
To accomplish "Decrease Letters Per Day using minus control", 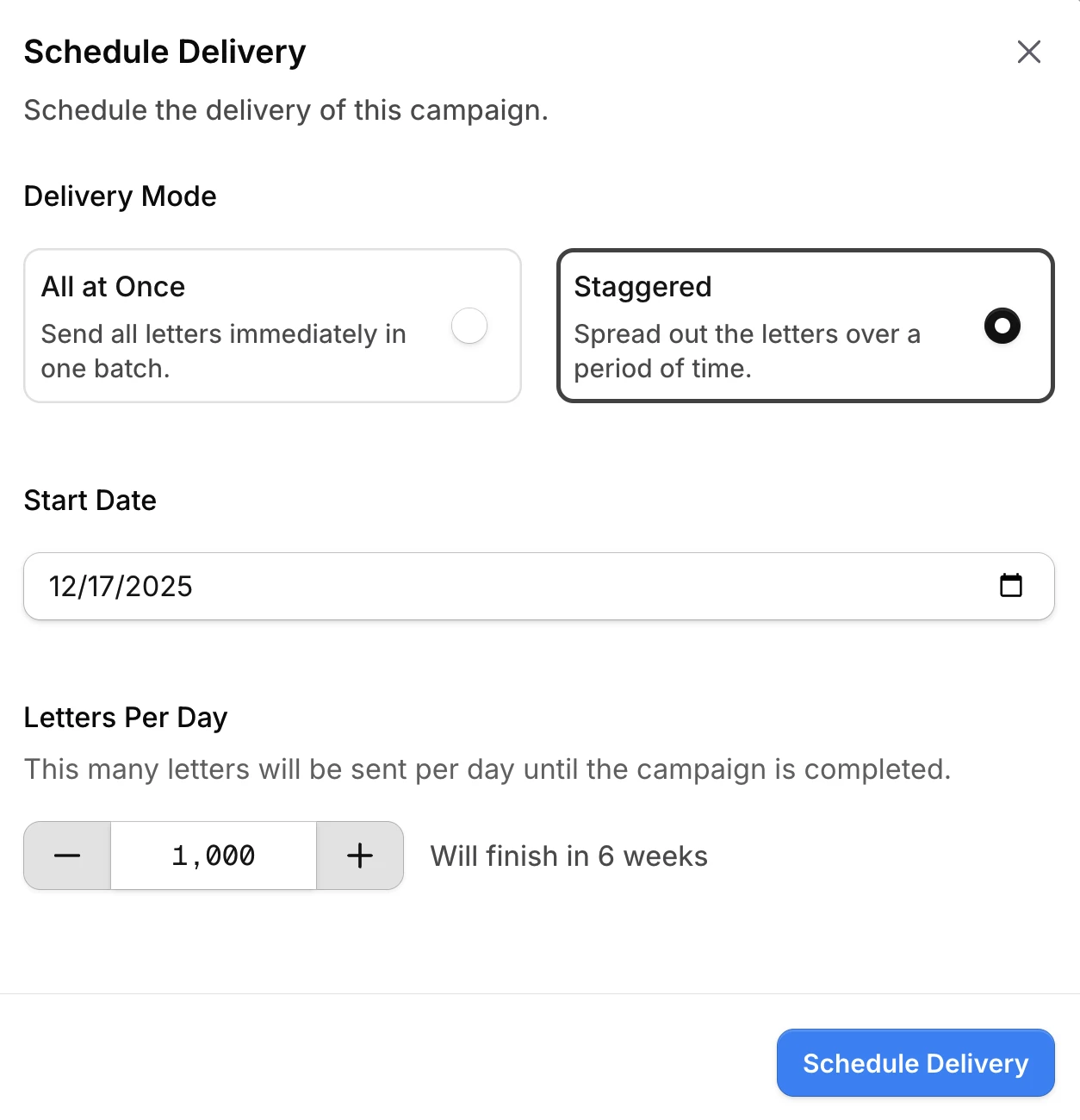I will [x=65, y=855].
